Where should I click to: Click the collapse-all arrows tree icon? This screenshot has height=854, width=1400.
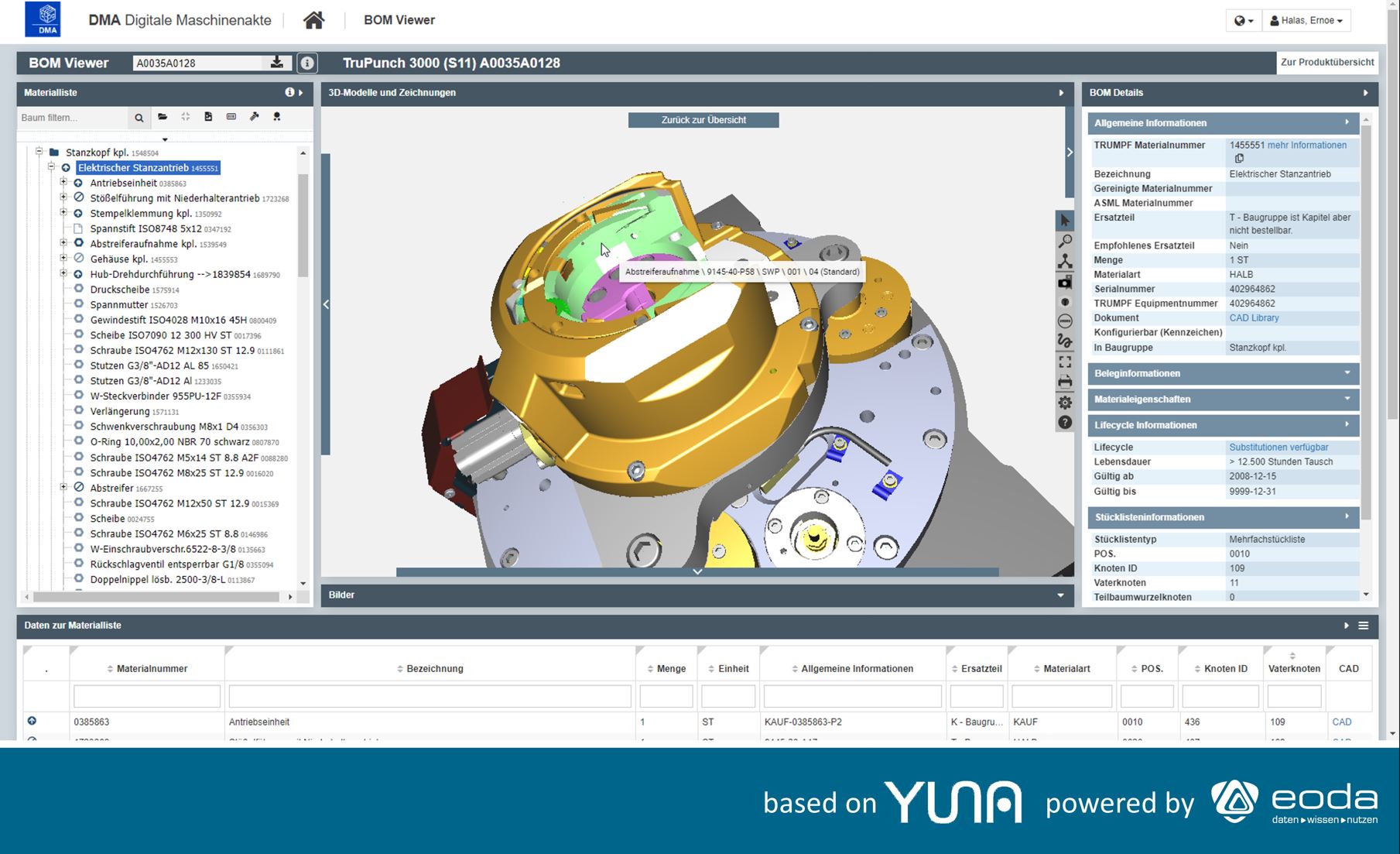185,117
